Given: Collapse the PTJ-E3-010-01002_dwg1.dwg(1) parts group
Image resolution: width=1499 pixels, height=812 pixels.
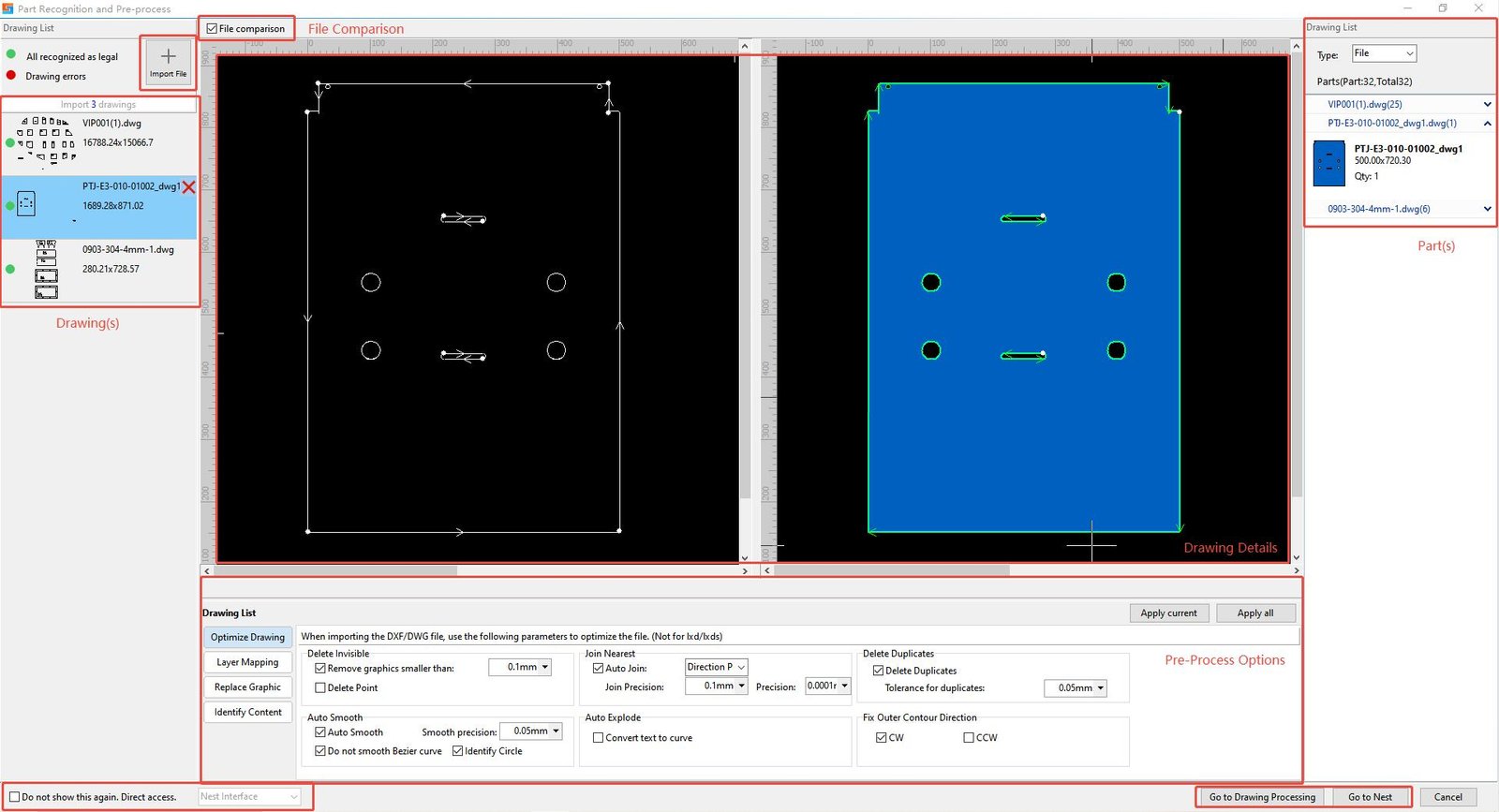Looking at the screenshot, I should coord(1487,123).
